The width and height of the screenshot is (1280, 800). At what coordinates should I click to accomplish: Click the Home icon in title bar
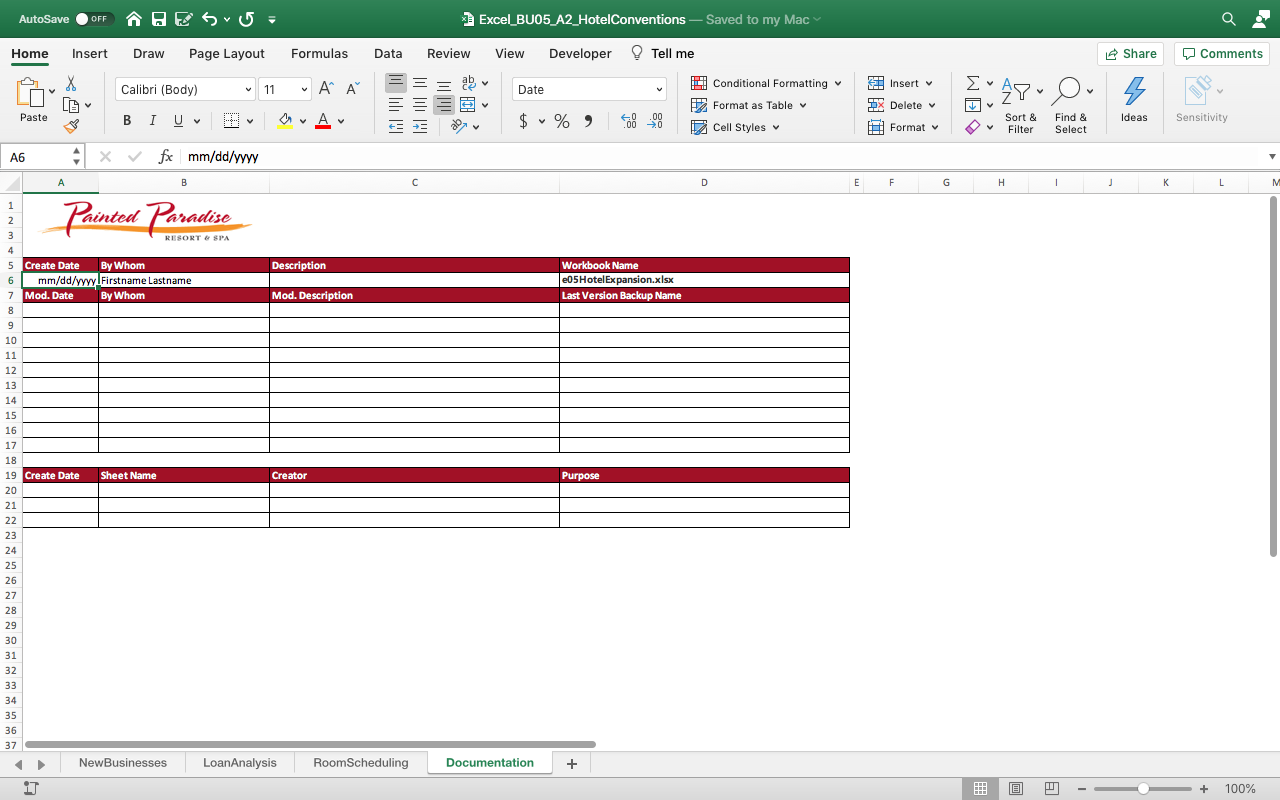pyautogui.click(x=134, y=19)
